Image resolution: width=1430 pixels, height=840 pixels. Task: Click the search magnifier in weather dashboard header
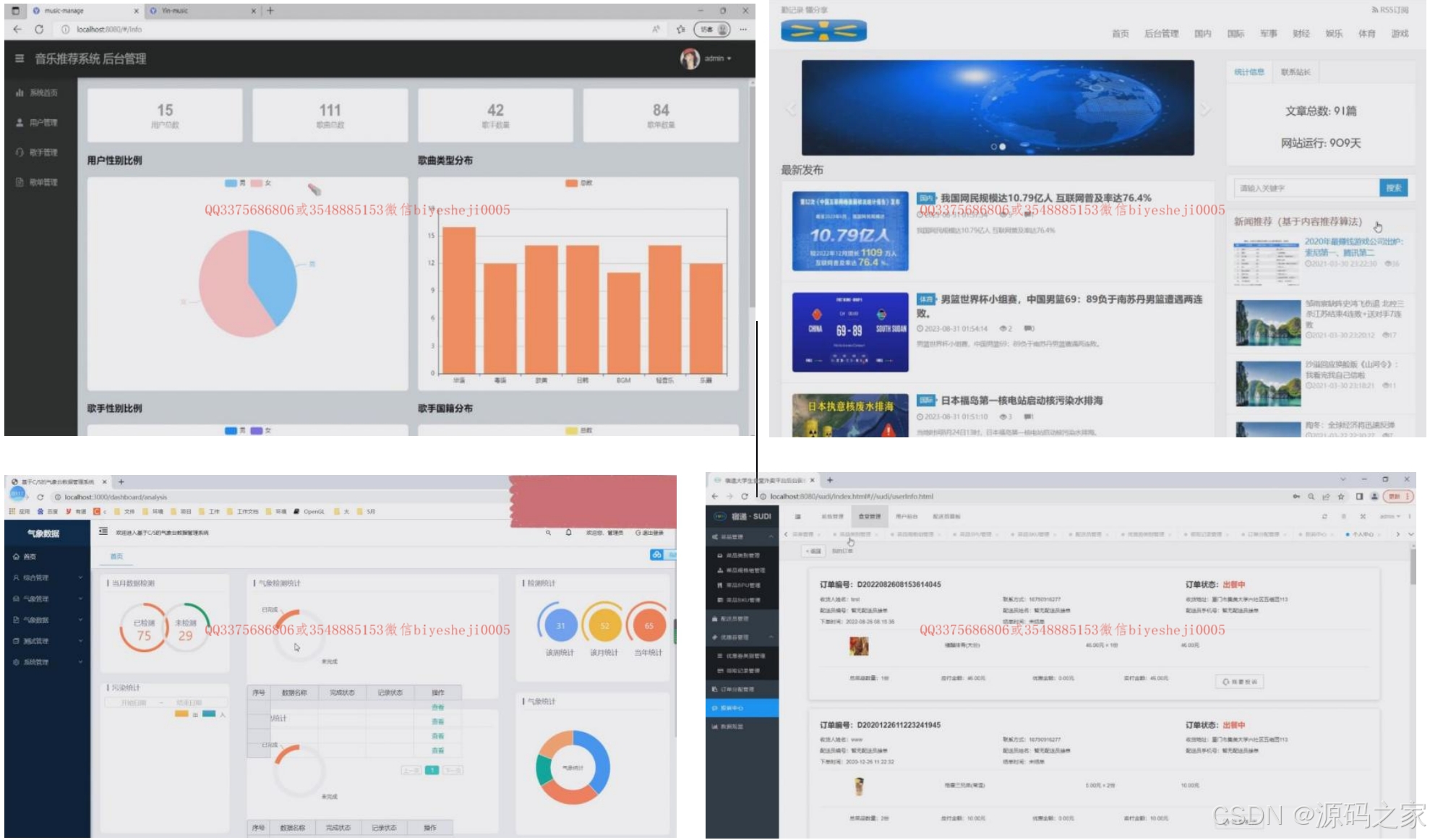(548, 533)
